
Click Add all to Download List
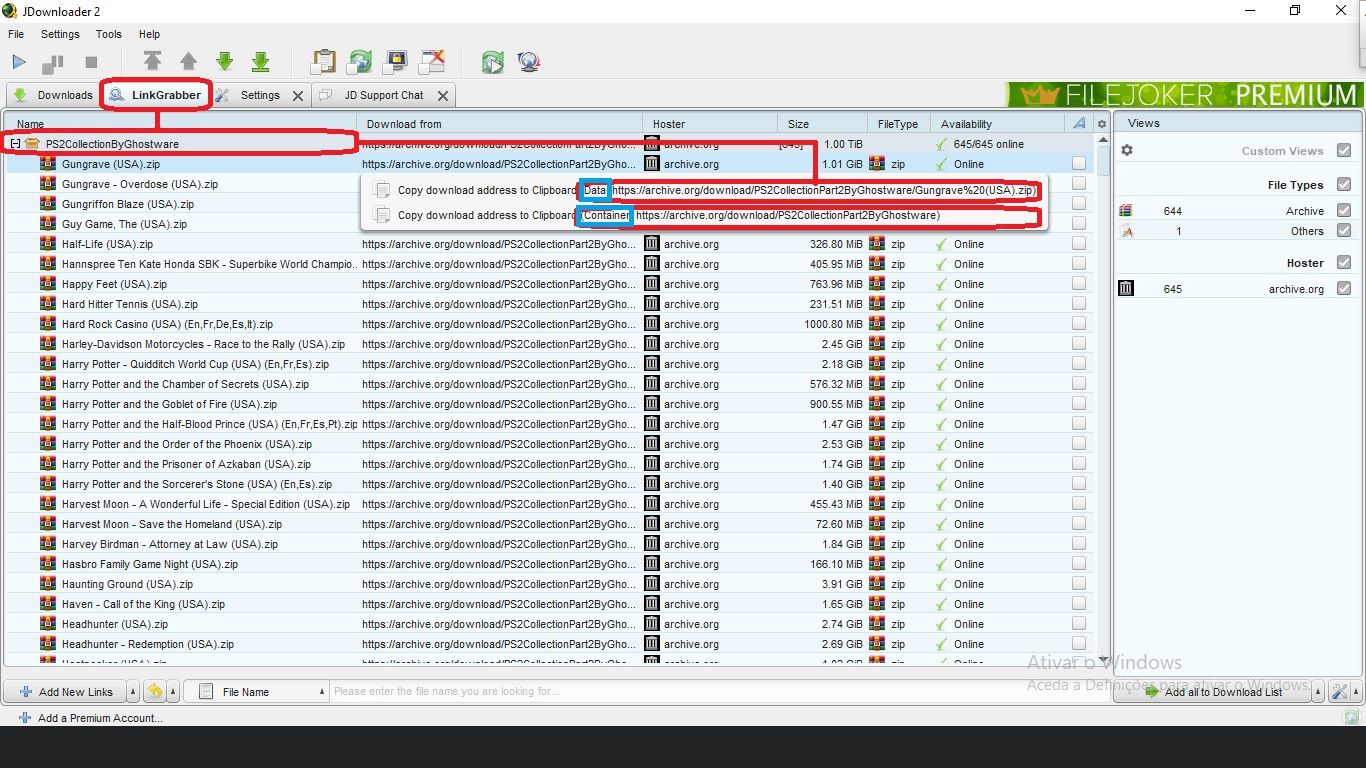pos(1213,692)
